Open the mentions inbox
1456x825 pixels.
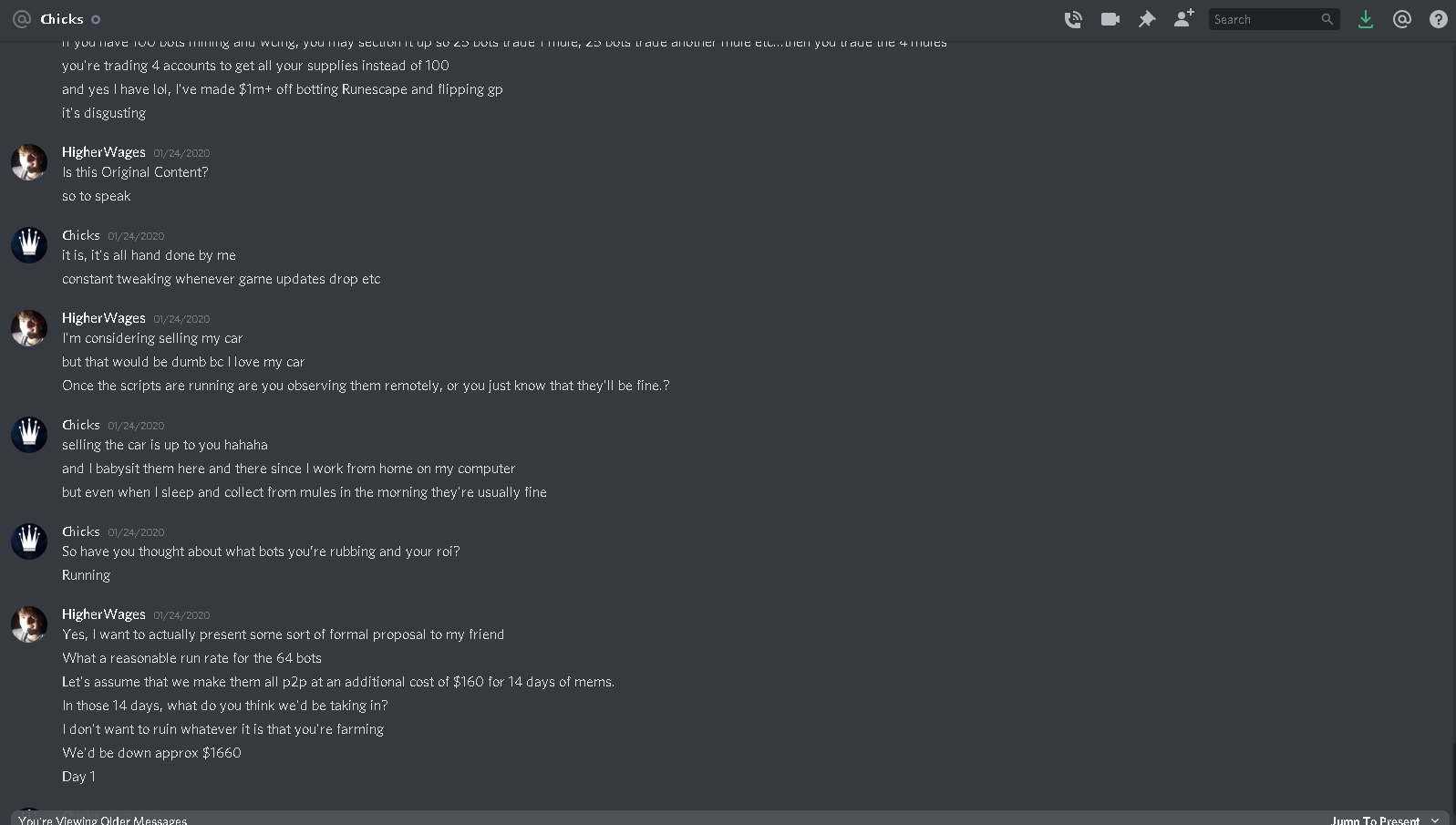pos(1402,19)
